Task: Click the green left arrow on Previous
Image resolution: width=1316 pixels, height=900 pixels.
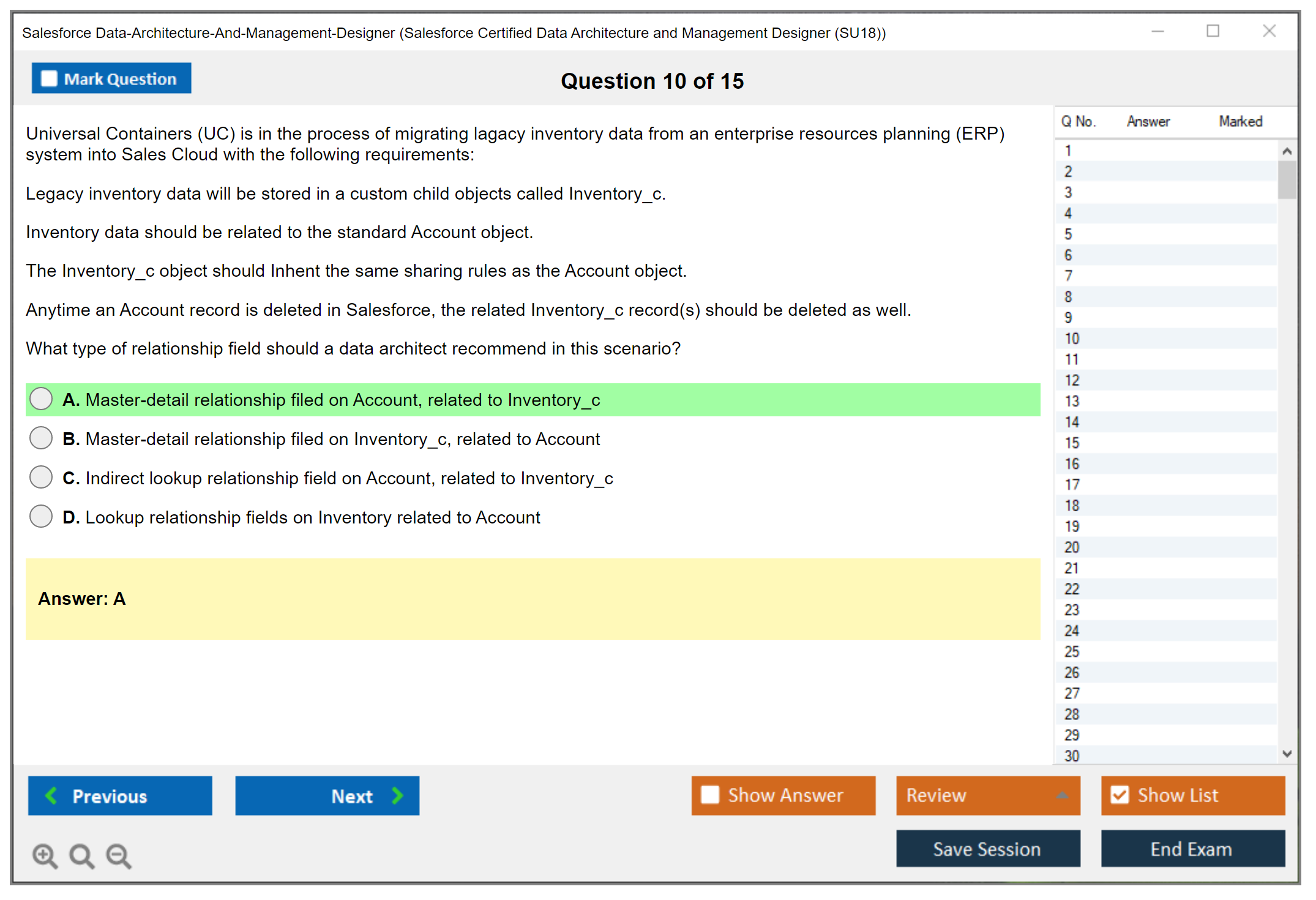Action: pyautogui.click(x=51, y=795)
